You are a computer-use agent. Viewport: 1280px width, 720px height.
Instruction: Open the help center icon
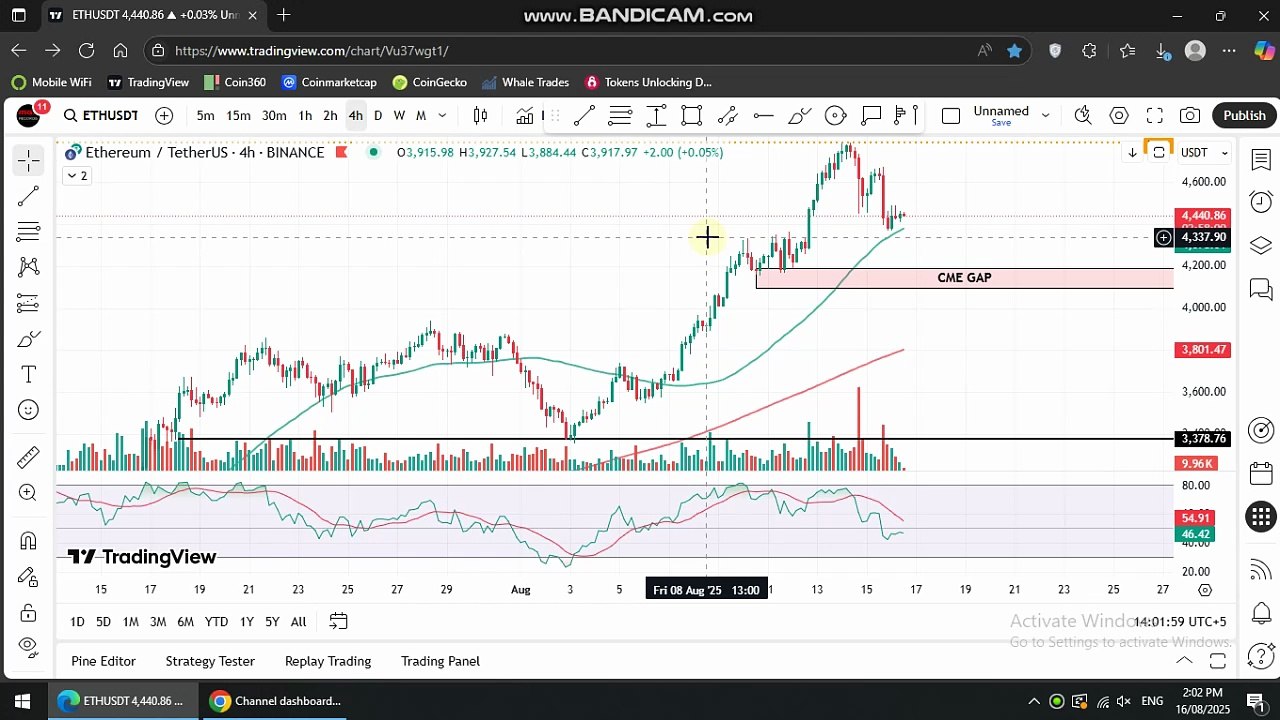(x=1261, y=656)
